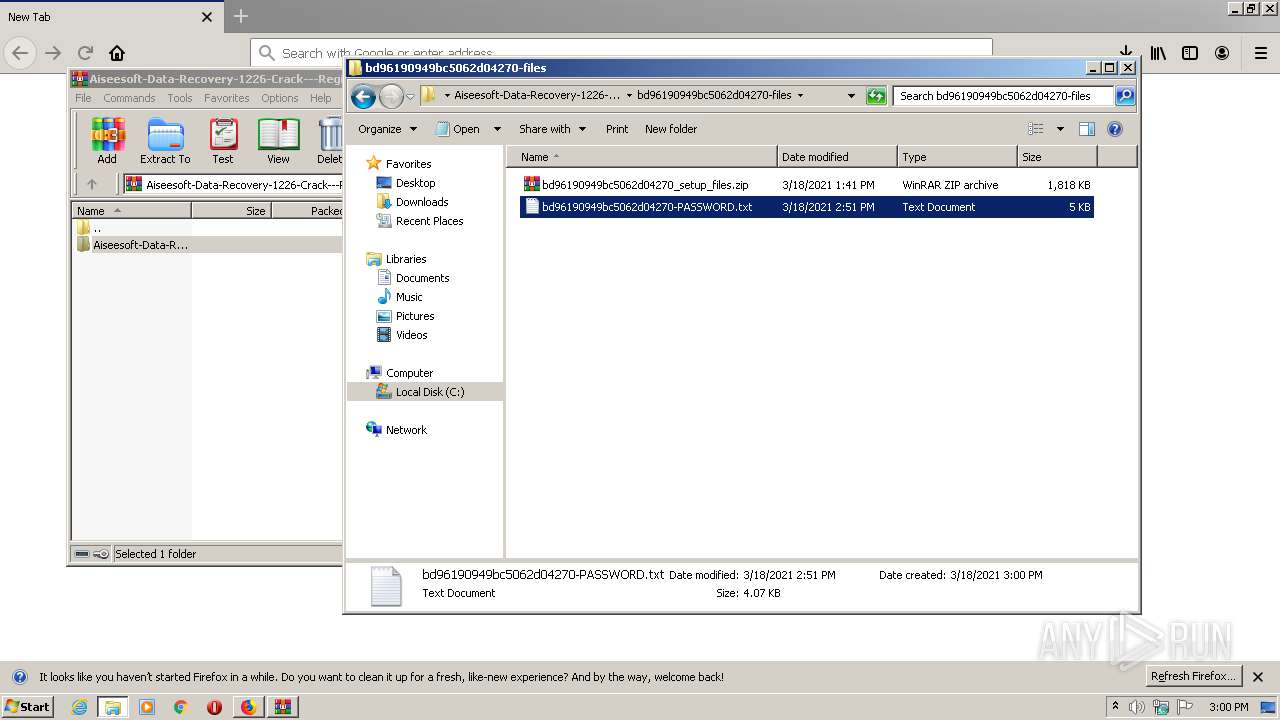This screenshot has height=720, width=1280.
Task: Sort by Type column header
Action: (957, 157)
